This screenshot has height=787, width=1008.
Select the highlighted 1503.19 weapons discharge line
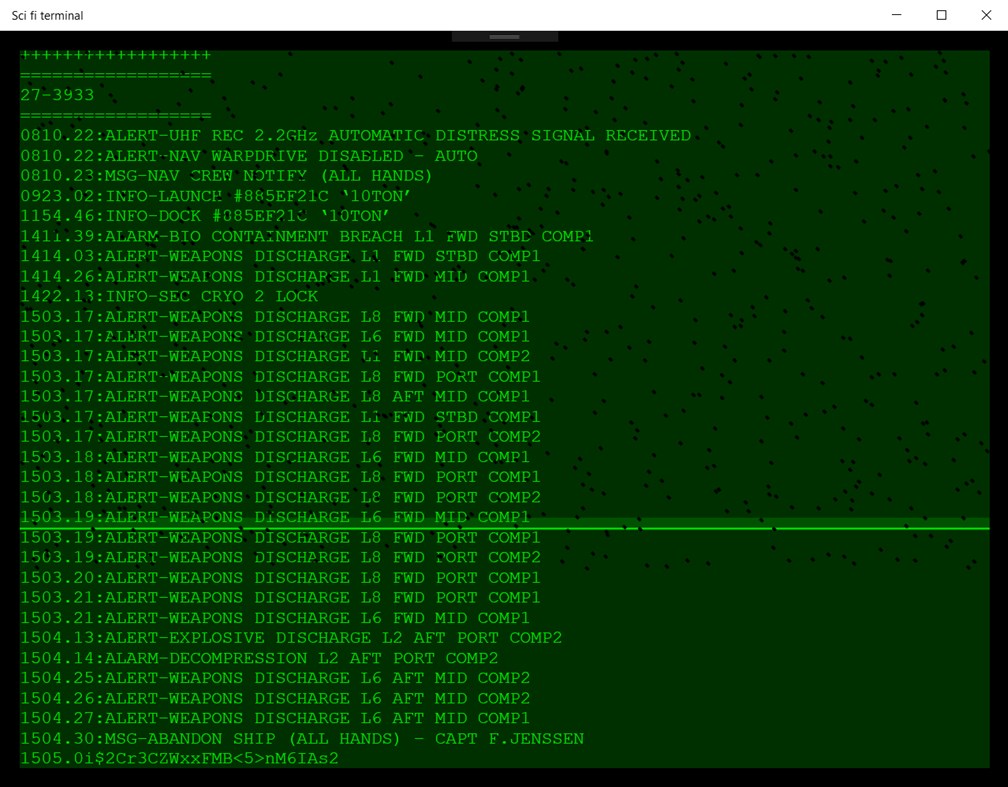[x=273, y=517]
